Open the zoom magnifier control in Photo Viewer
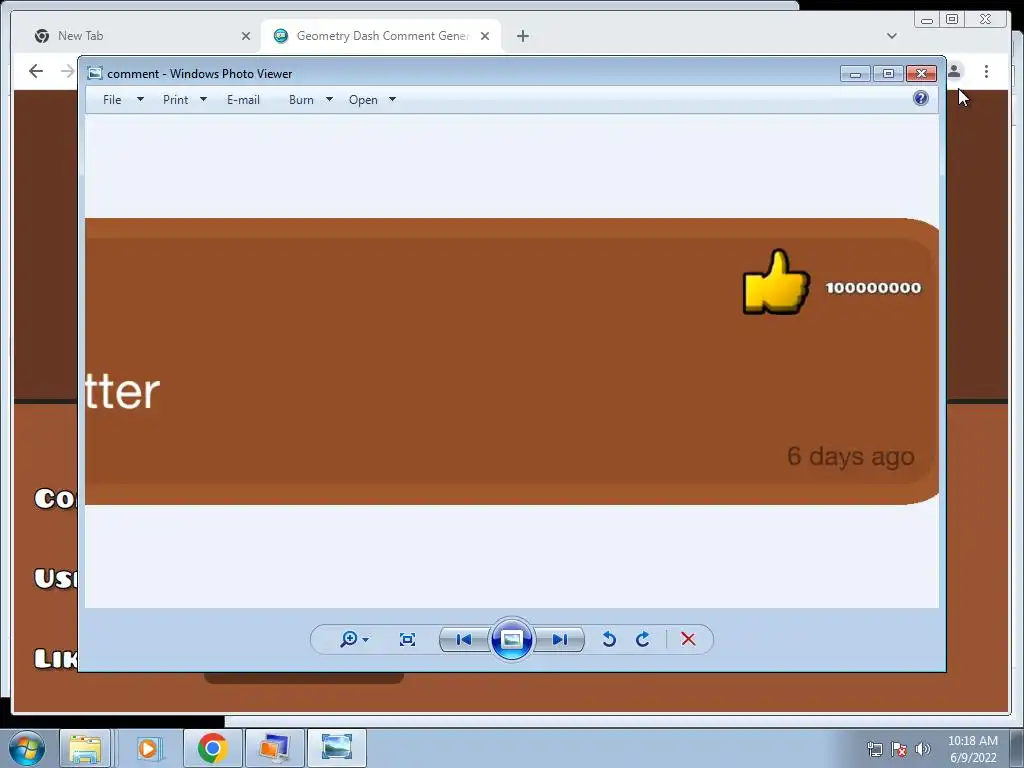Screen dimensions: 1024x768 [355, 639]
